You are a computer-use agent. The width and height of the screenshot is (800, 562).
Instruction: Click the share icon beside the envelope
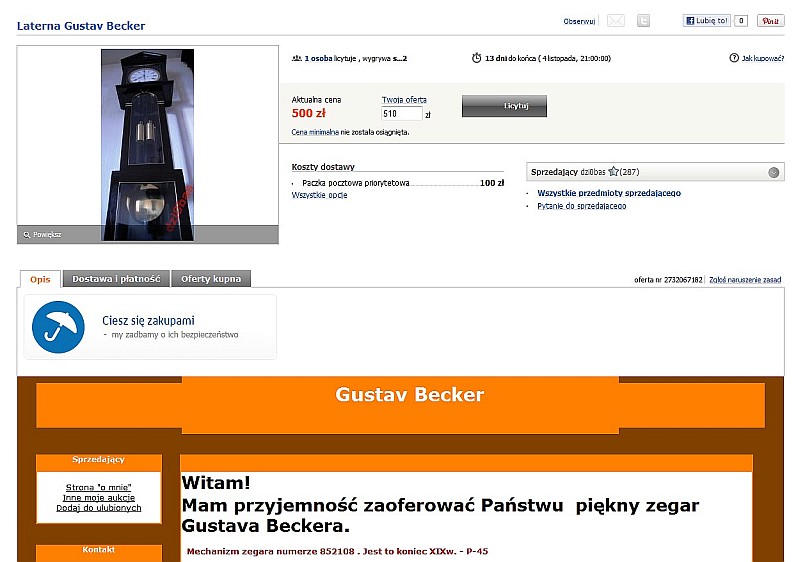(643, 21)
